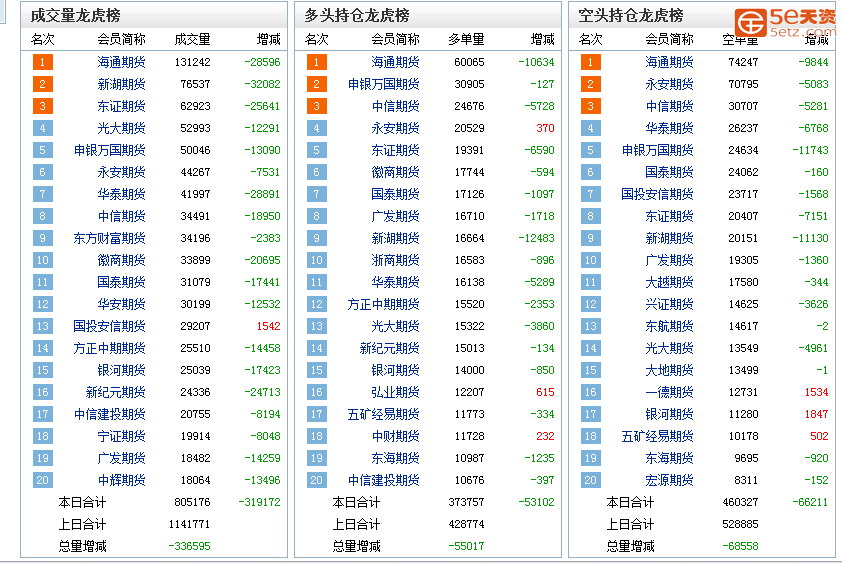The width and height of the screenshot is (842, 563).
Task: Open 申银万国期货 in 多头持仓龙虎榜
Action: pos(383,84)
